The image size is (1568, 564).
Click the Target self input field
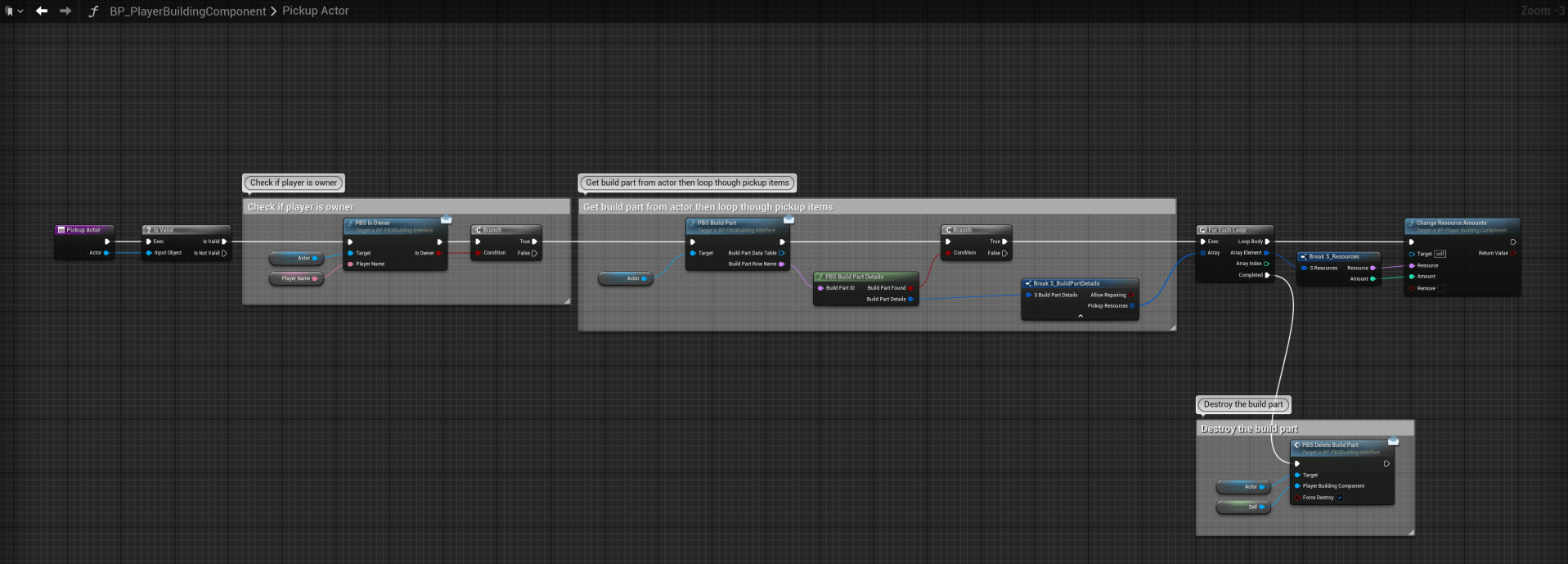(x=1440, y=254)
